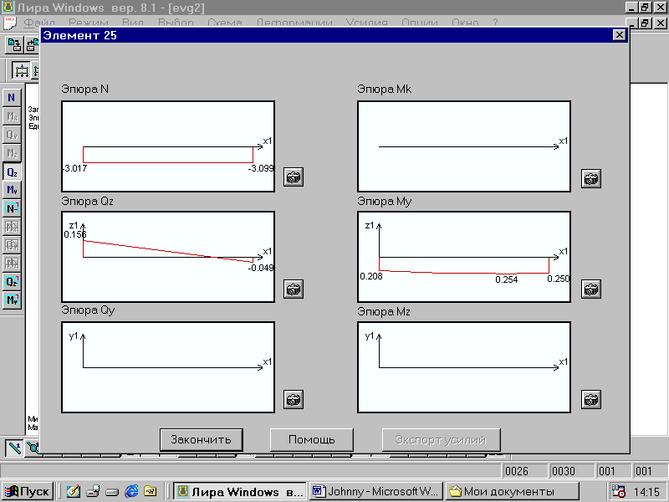
Task: Capture the Эпюра Qy diagram with its camera icon
Action: tap(294, 400)
